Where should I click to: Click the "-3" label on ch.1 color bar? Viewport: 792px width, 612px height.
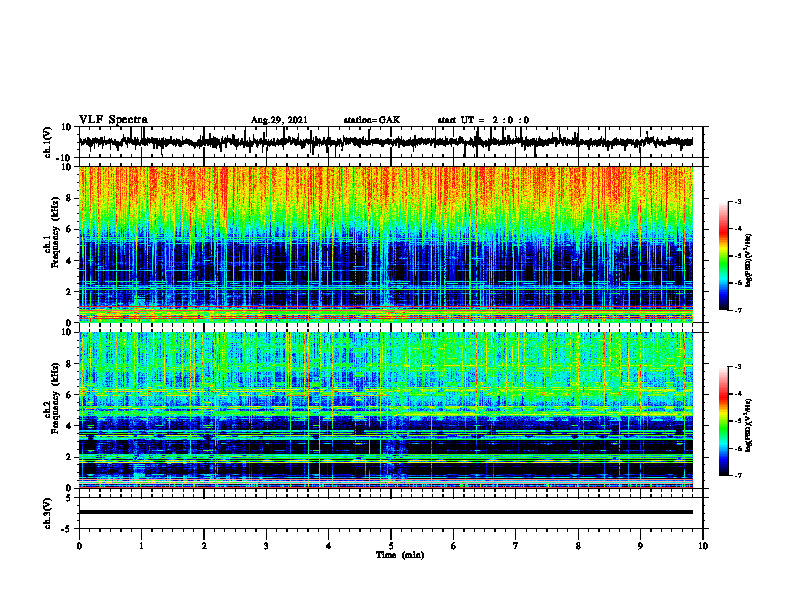(x=737, y=201)
